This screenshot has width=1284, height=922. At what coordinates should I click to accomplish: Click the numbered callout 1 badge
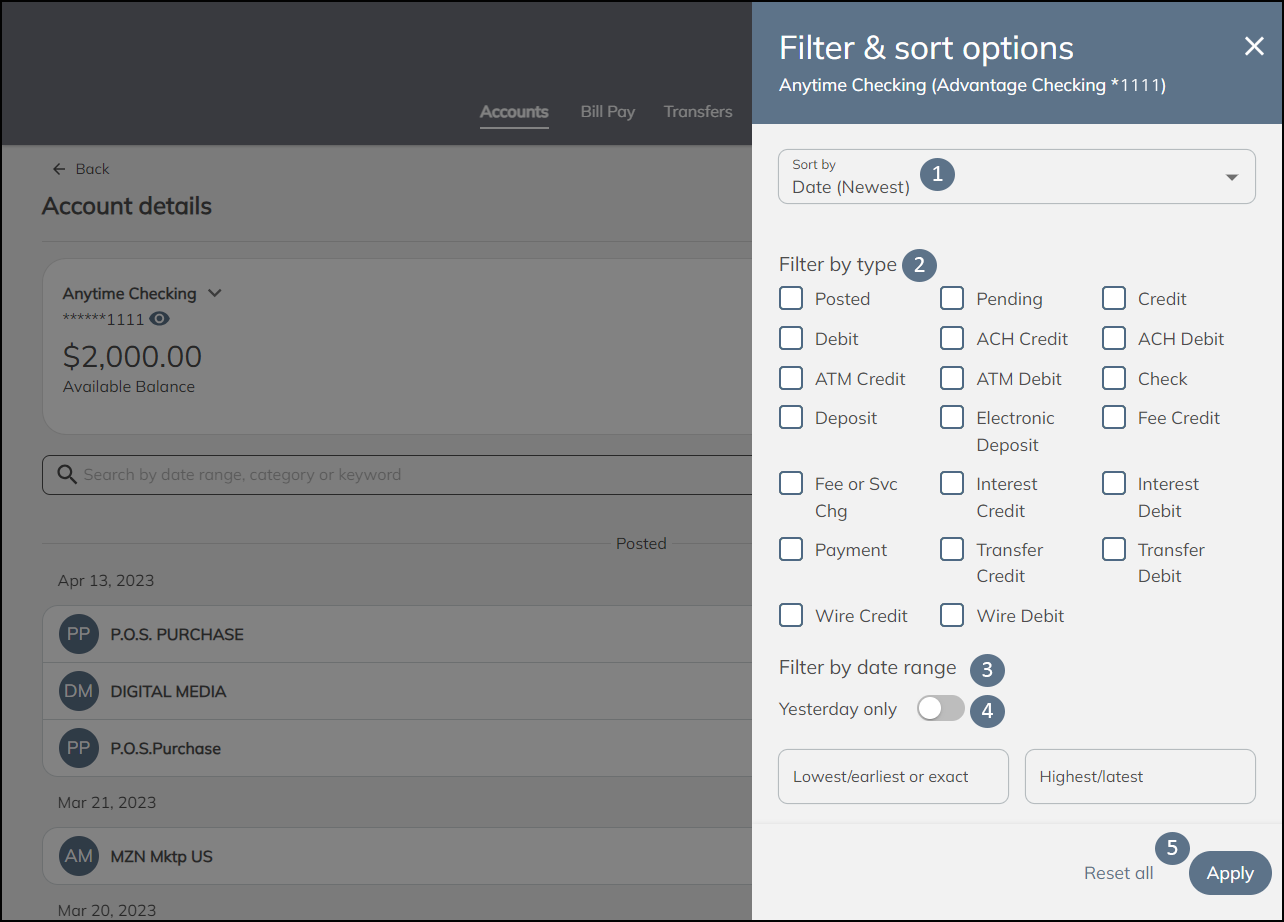point(937,174)
